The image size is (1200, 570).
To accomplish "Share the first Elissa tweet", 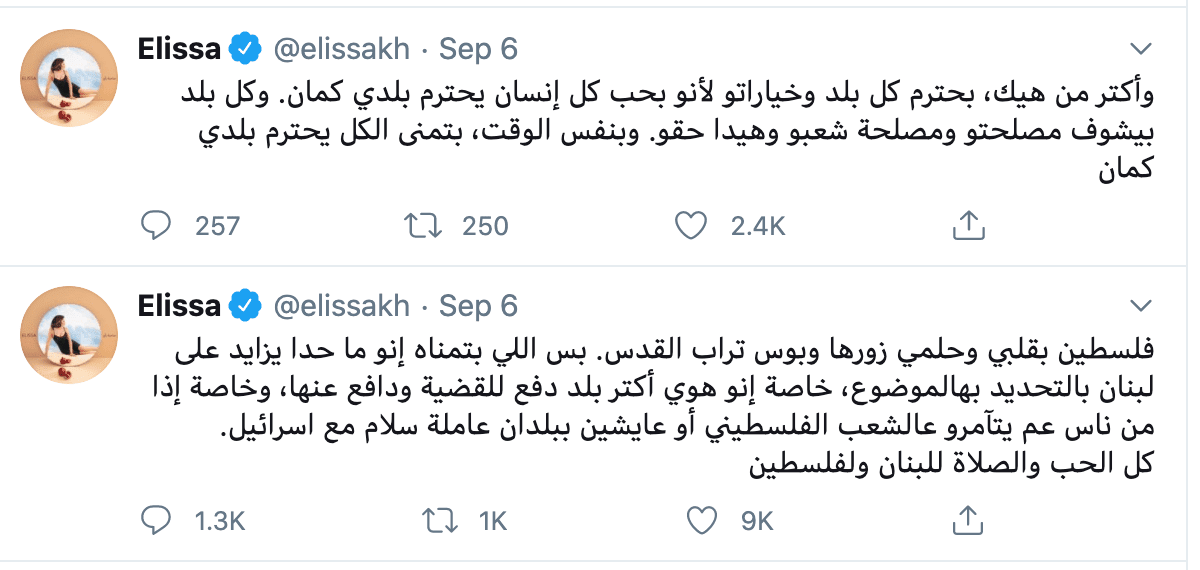I will 965,227.
